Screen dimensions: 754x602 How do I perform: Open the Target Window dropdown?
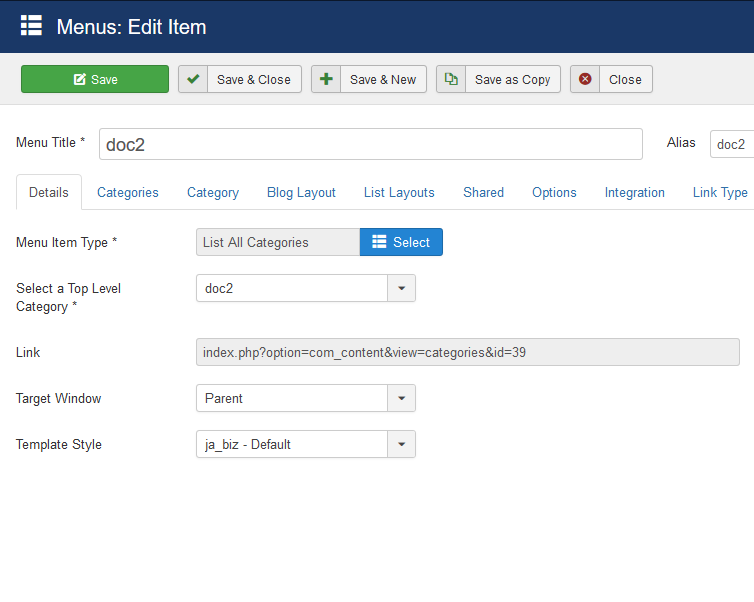401,398
